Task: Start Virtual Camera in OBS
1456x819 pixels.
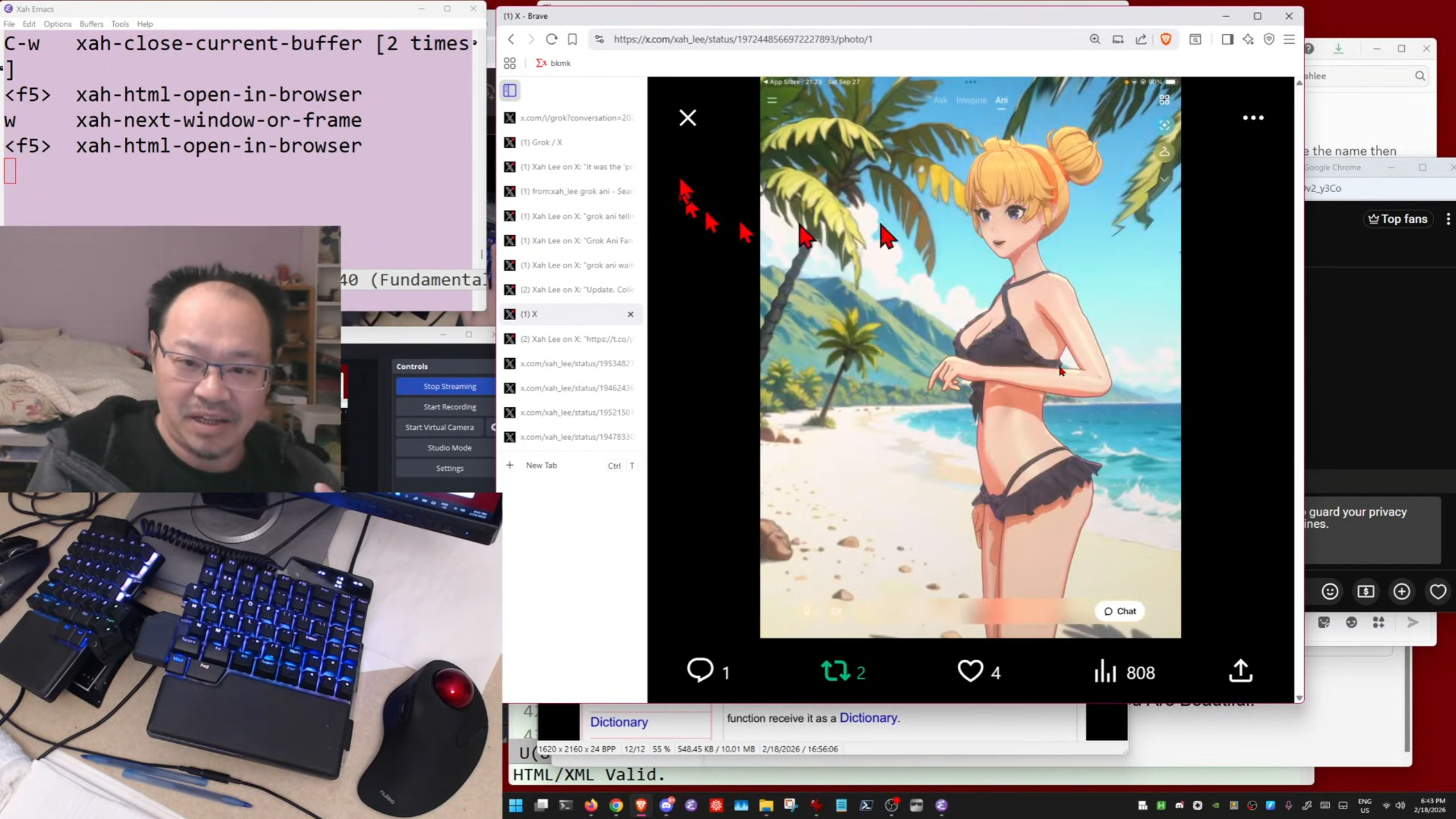Action: pos(439,427)
